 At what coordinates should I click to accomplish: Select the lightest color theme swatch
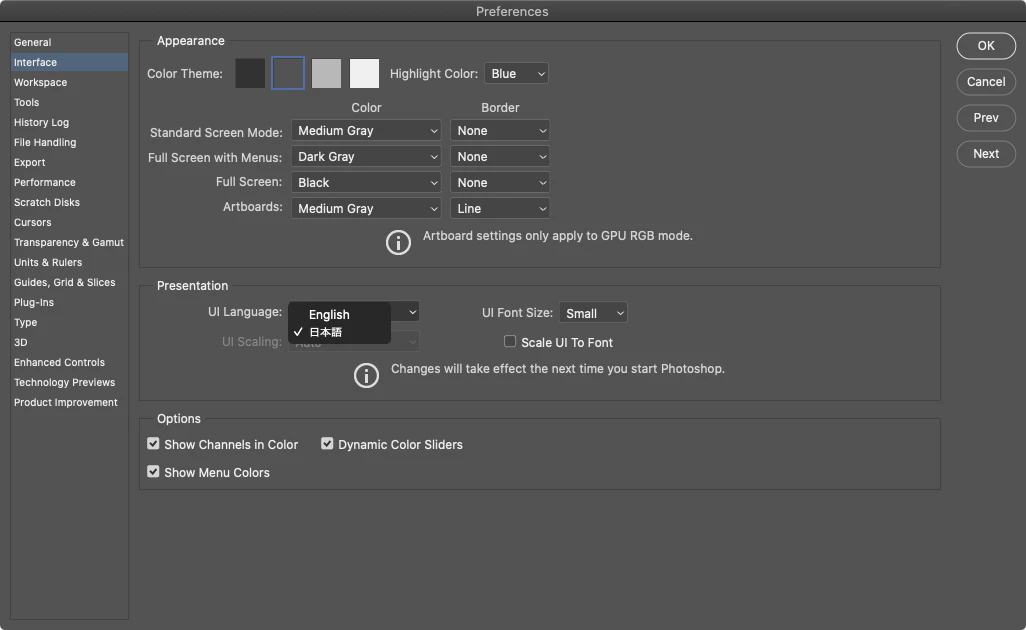[x=364, y=73]
